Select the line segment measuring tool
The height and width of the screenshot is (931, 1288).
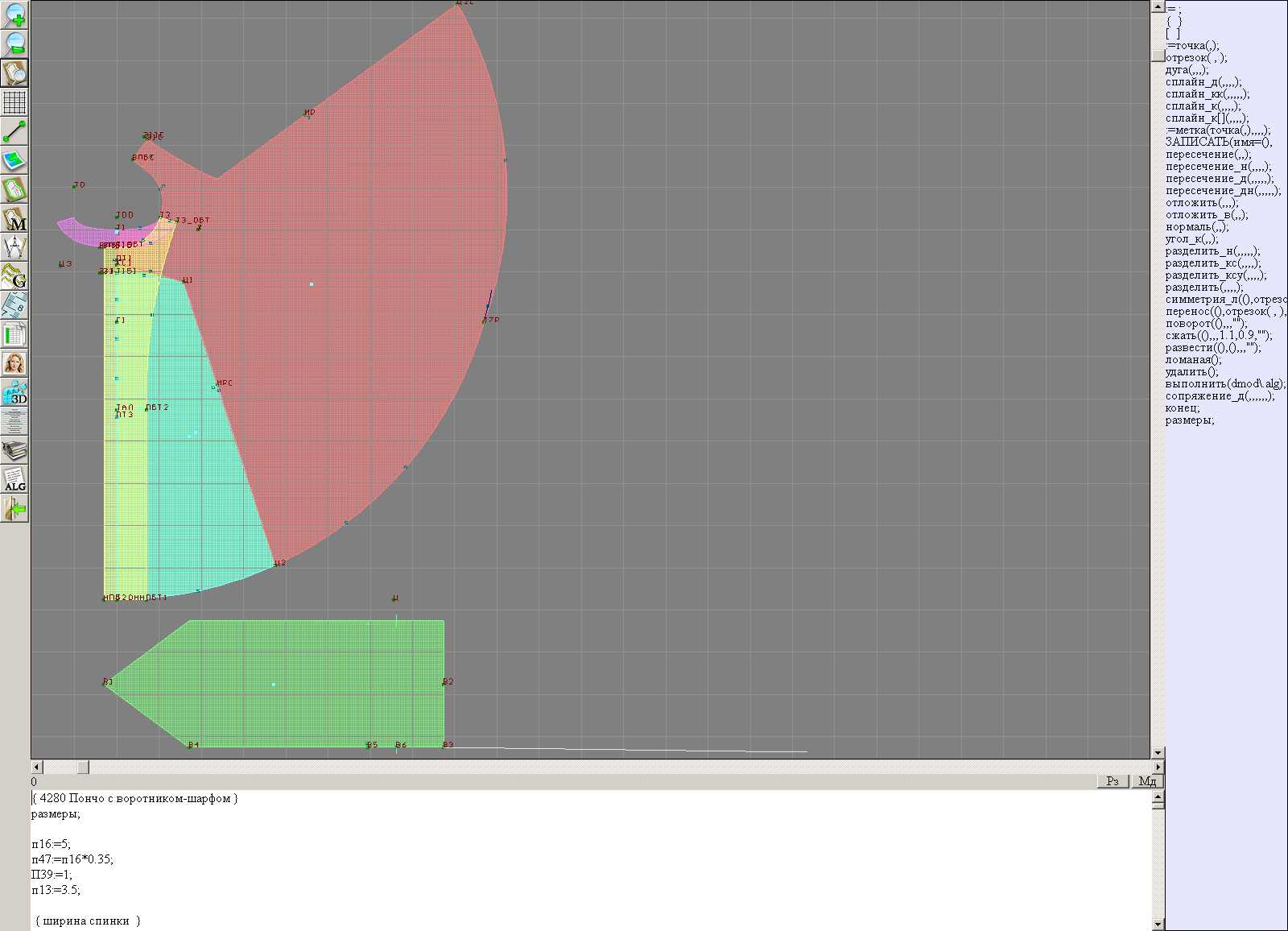pos(14,131)
